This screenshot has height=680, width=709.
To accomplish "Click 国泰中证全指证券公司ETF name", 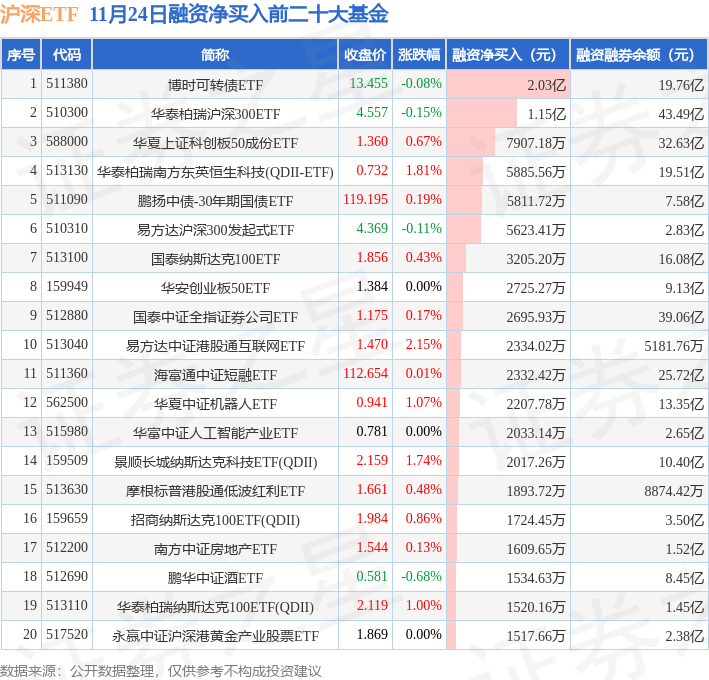I will click(x=215, y=316).
